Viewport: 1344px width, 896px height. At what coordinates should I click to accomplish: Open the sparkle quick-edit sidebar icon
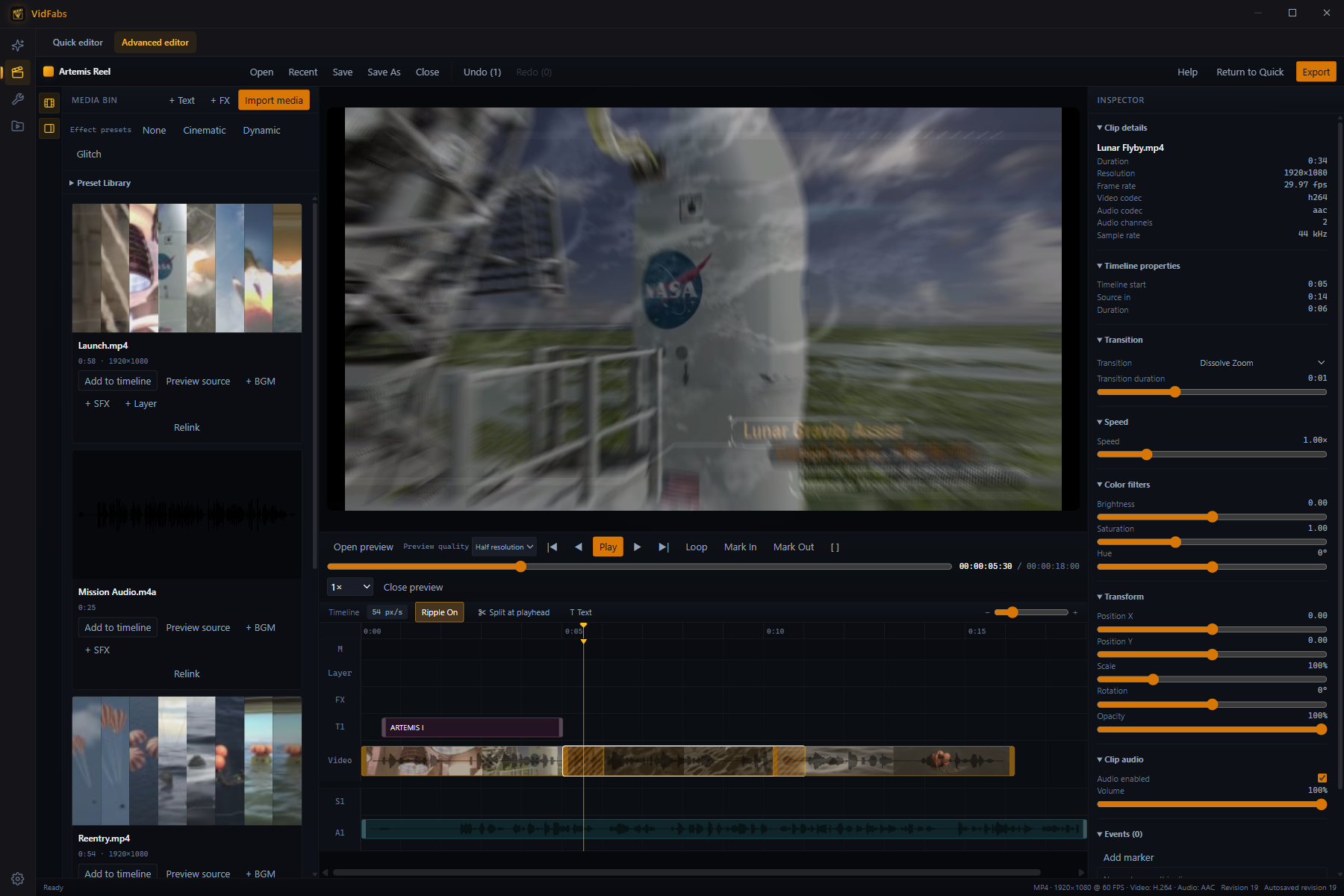coord(18,45)
